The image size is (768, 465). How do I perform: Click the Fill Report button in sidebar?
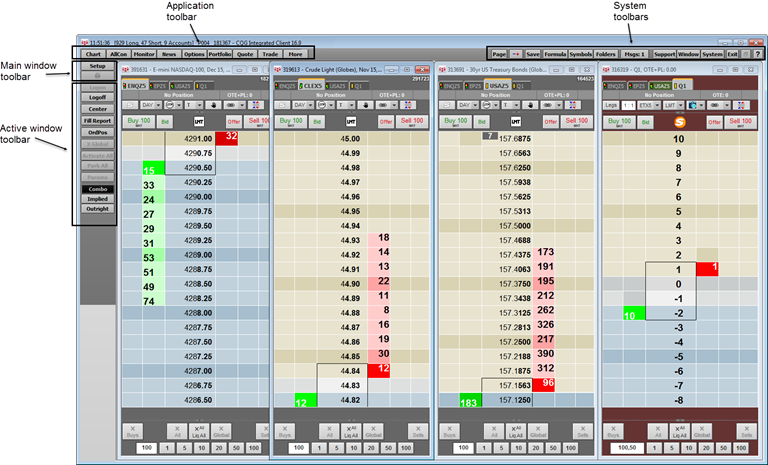(97, 121)
